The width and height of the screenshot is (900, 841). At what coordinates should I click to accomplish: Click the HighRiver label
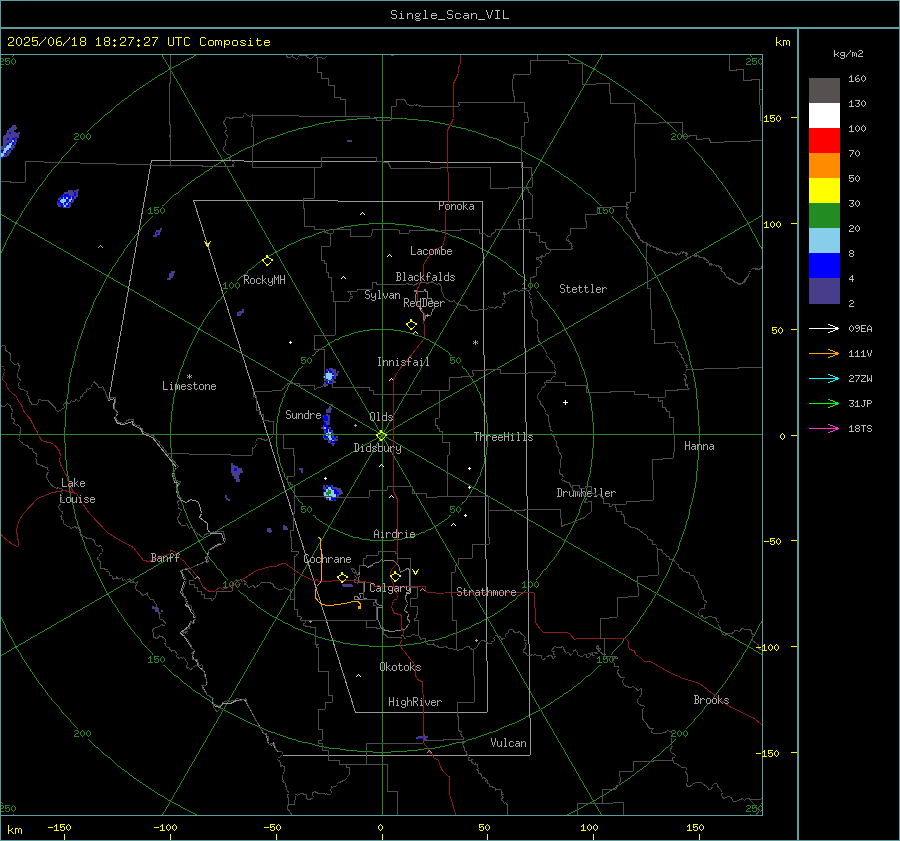pos(415,702)
